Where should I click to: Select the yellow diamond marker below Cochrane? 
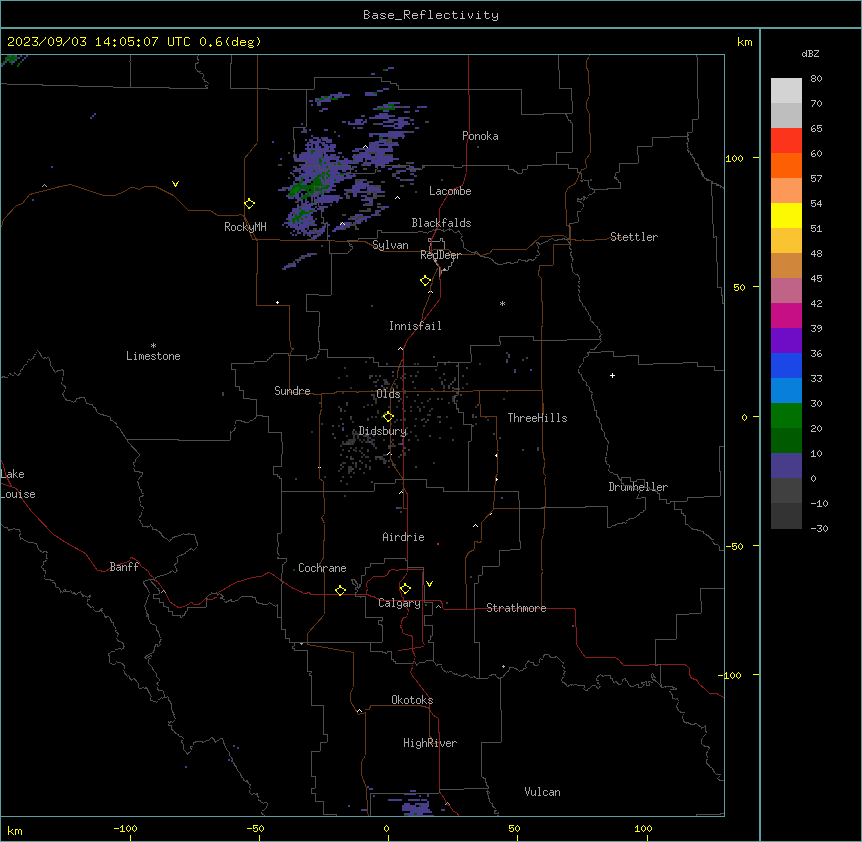coord(340,590)
